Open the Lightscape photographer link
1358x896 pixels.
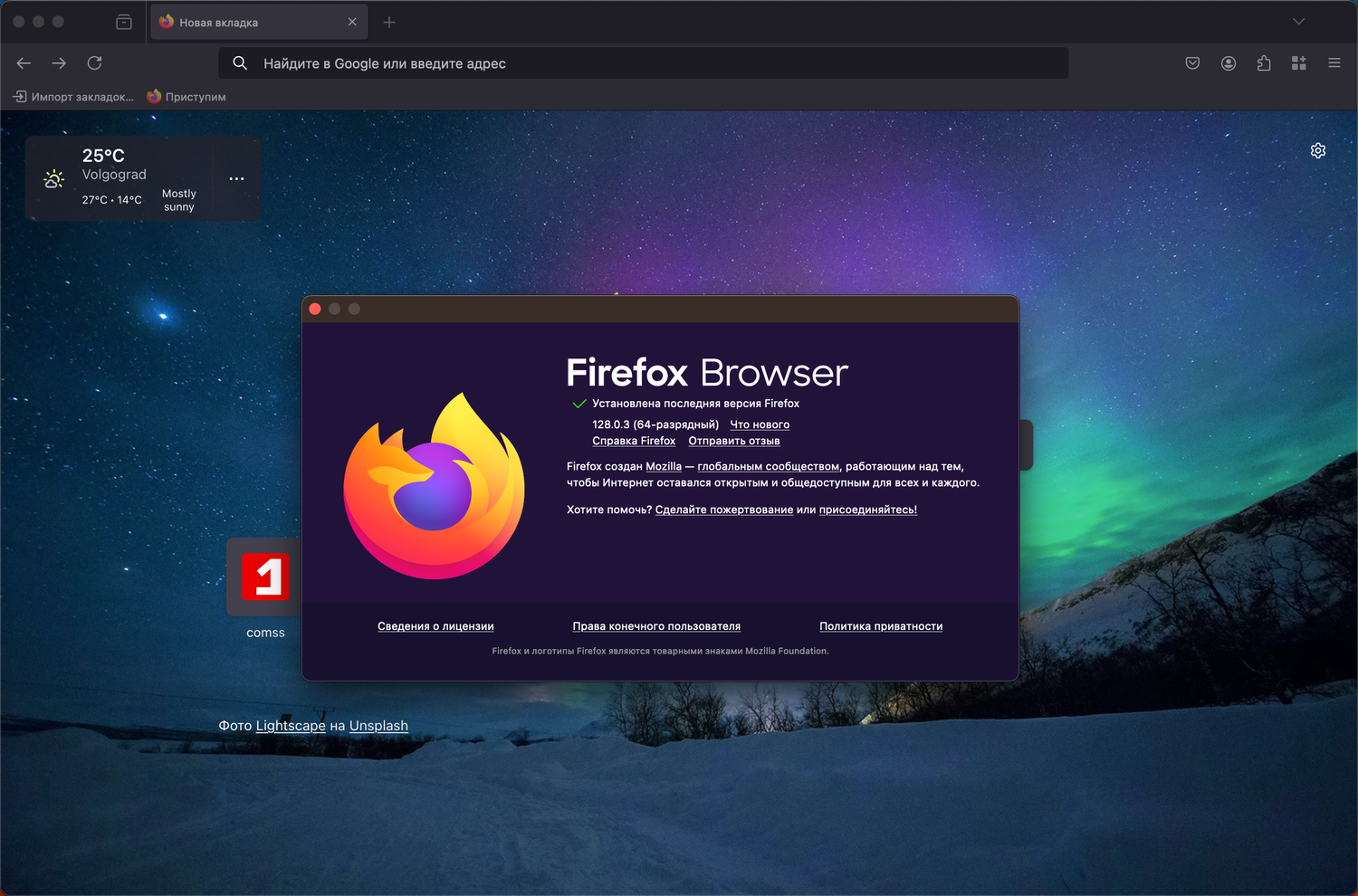click(291, 726)
